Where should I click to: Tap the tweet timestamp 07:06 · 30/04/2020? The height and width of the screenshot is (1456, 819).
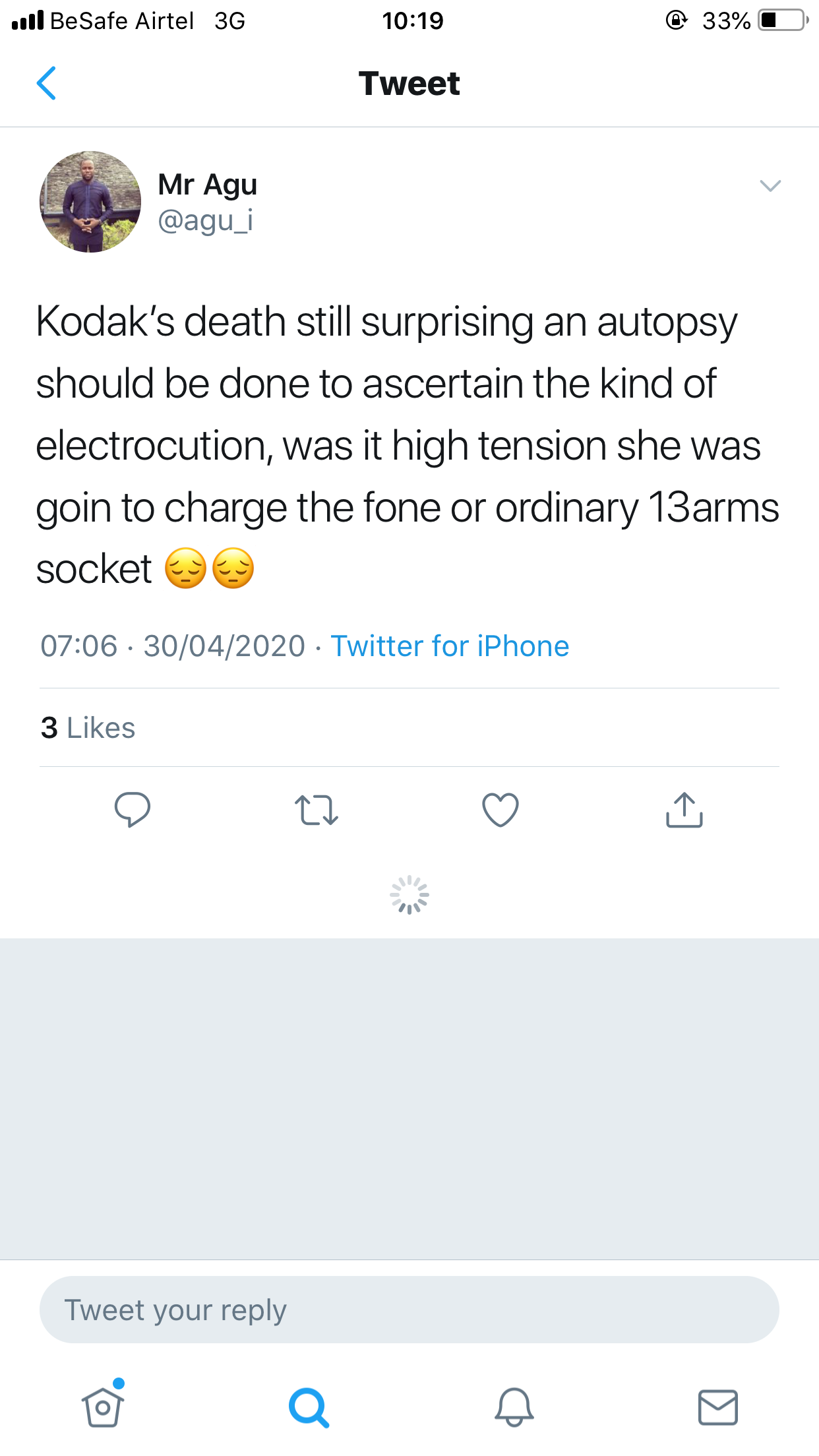click(x=173, y=646)
